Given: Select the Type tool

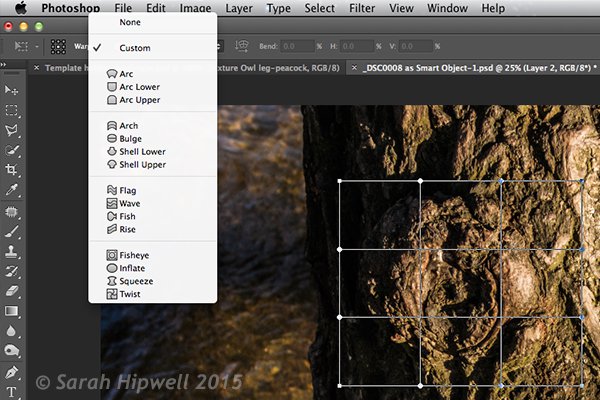Looking at the screenshot, I should [13, 391].
